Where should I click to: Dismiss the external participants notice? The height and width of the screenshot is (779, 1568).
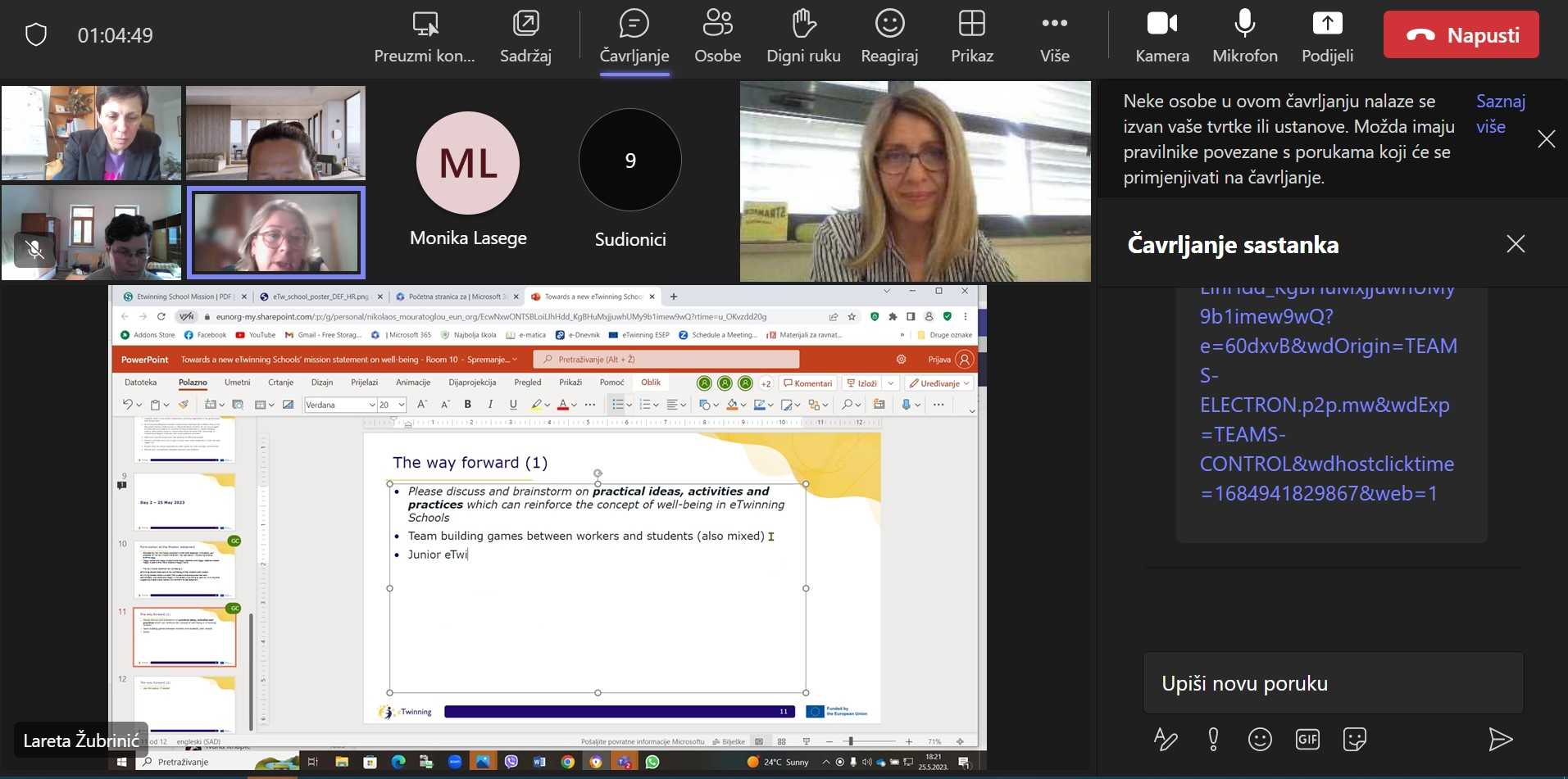point(1546,138)
